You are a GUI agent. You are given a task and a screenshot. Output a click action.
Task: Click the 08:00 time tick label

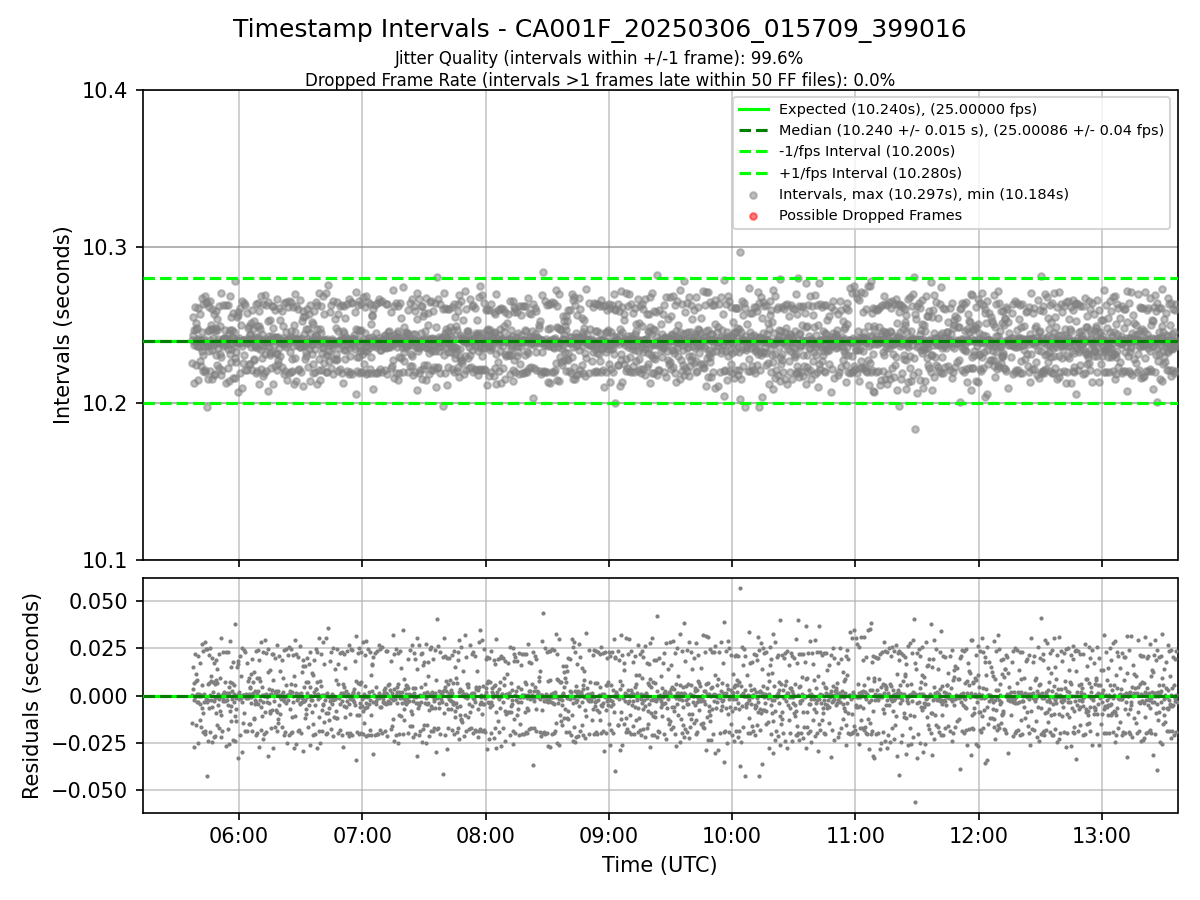point(485,834)
